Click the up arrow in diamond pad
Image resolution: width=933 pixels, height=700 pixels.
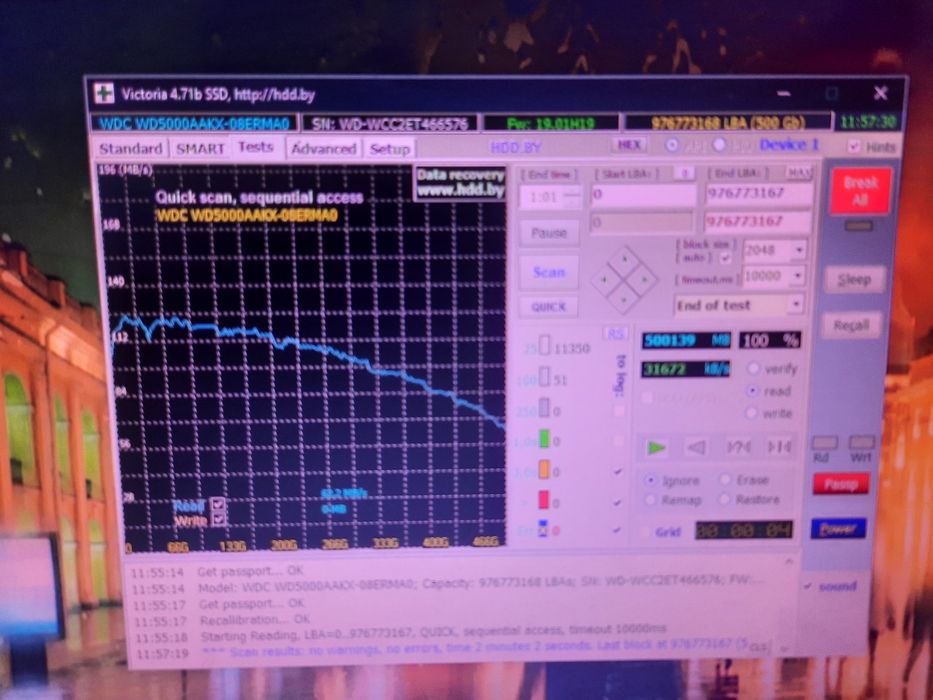[x=624, y=260]
